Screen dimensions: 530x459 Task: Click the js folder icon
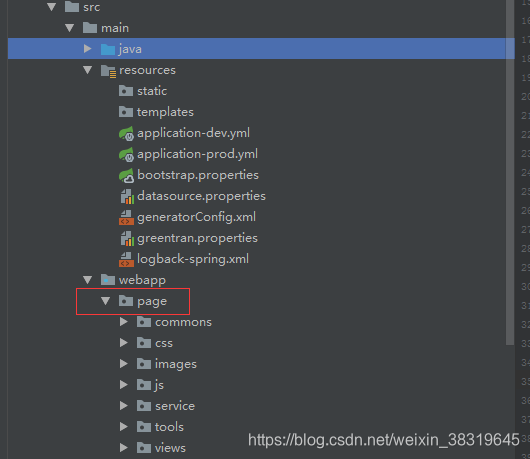pos(144,385)
